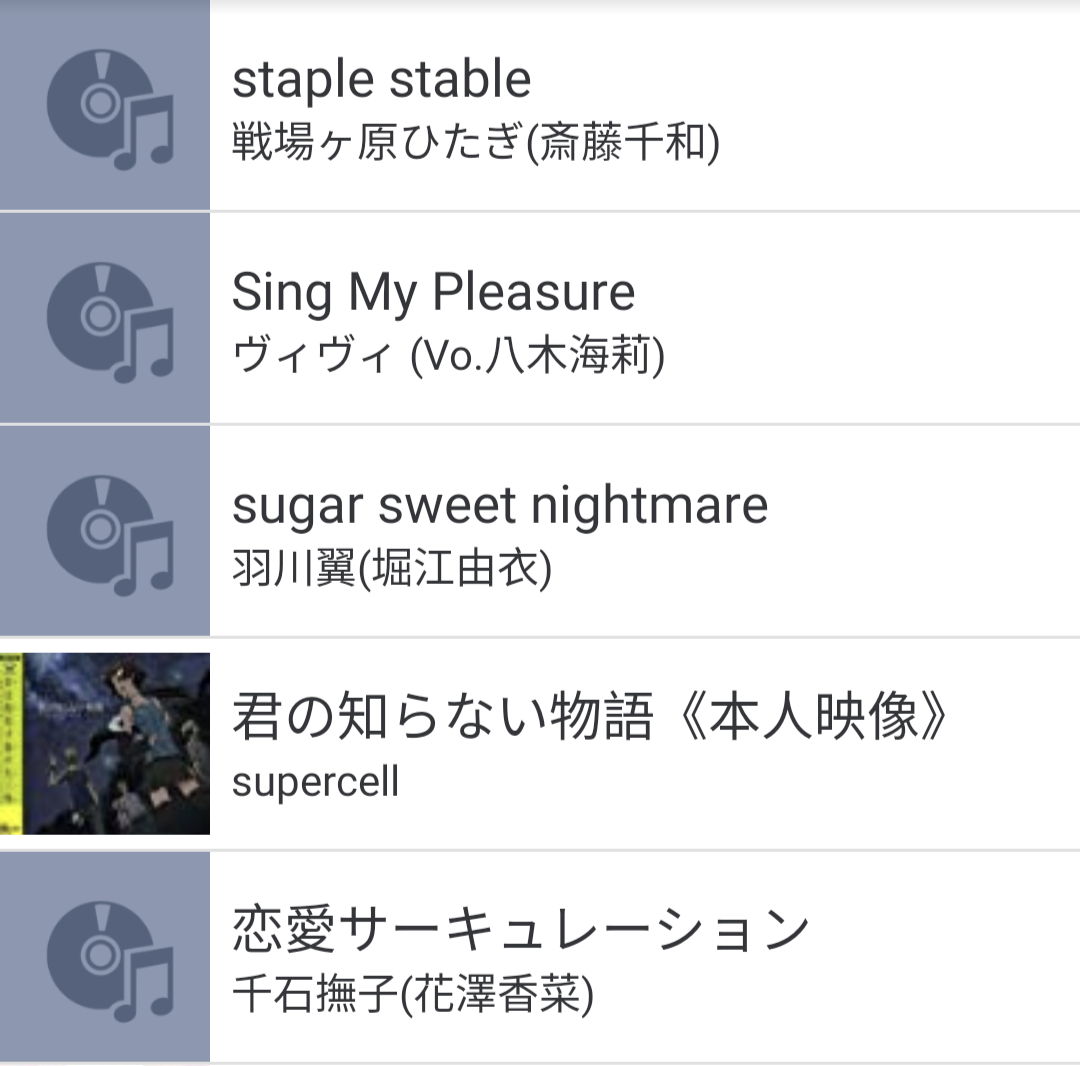This screenshot has height=1066, width=1080.
Task: Open the song 恋愛サーキュレーション
Action: click(521, 930)
